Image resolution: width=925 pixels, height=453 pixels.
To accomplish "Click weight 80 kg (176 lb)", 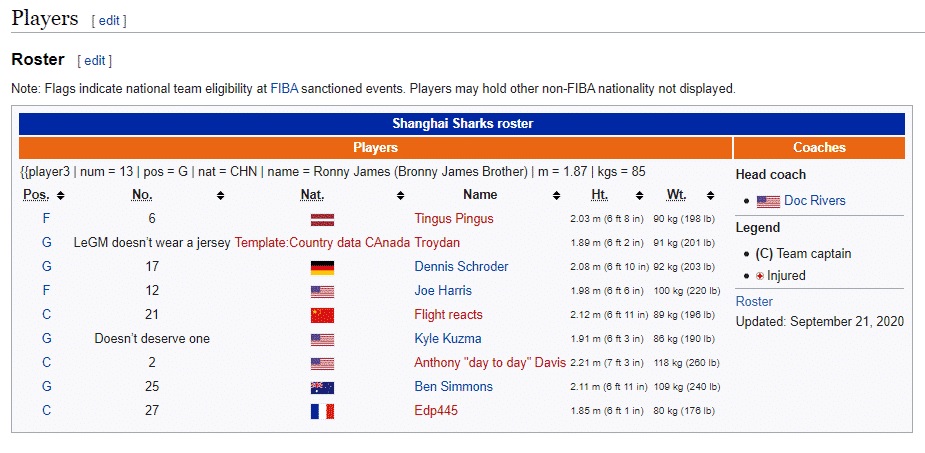I will 684,411.
